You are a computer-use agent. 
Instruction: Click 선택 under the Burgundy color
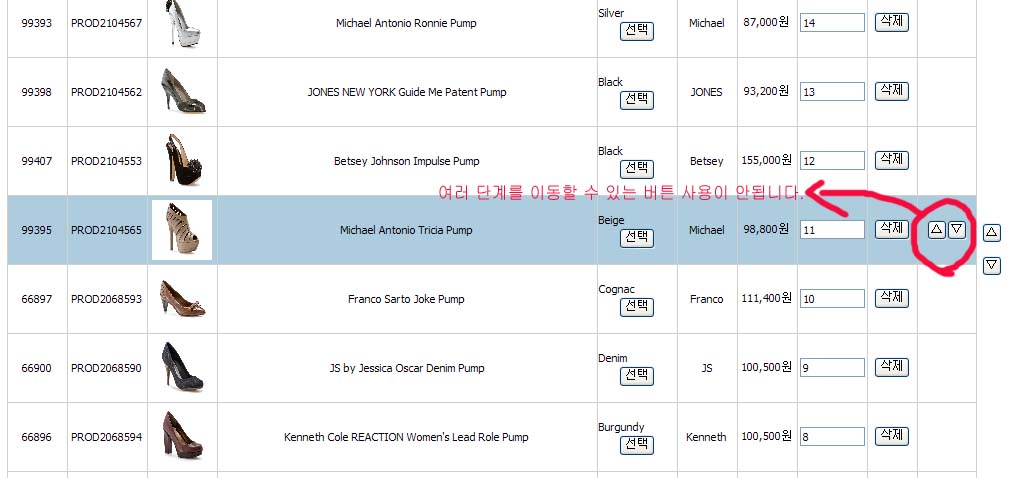click(637, 444)
